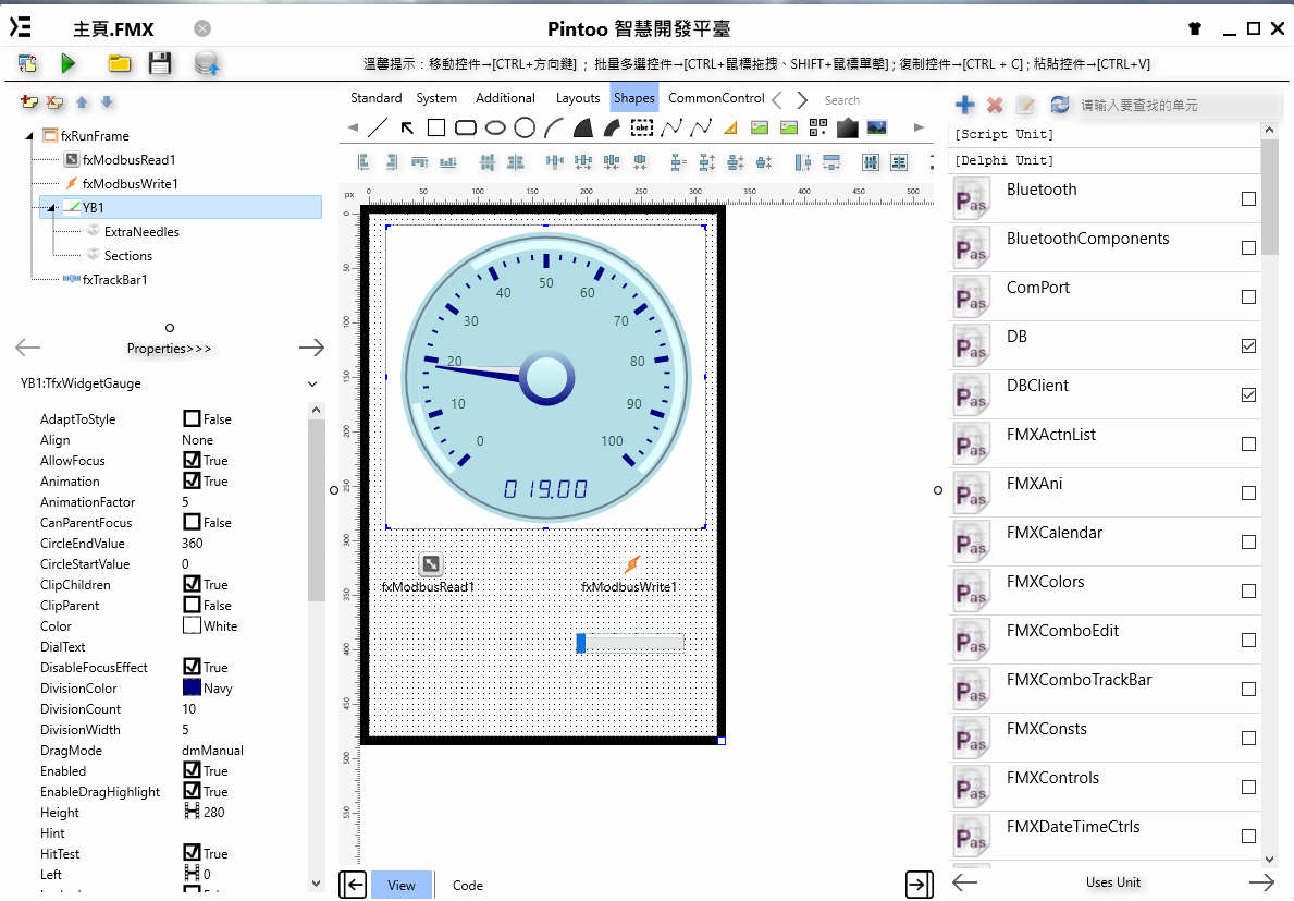The height and width of the screenshot is (901, 1294).
Task: Move component down with the blue down arrow
Action: point(107,102)
